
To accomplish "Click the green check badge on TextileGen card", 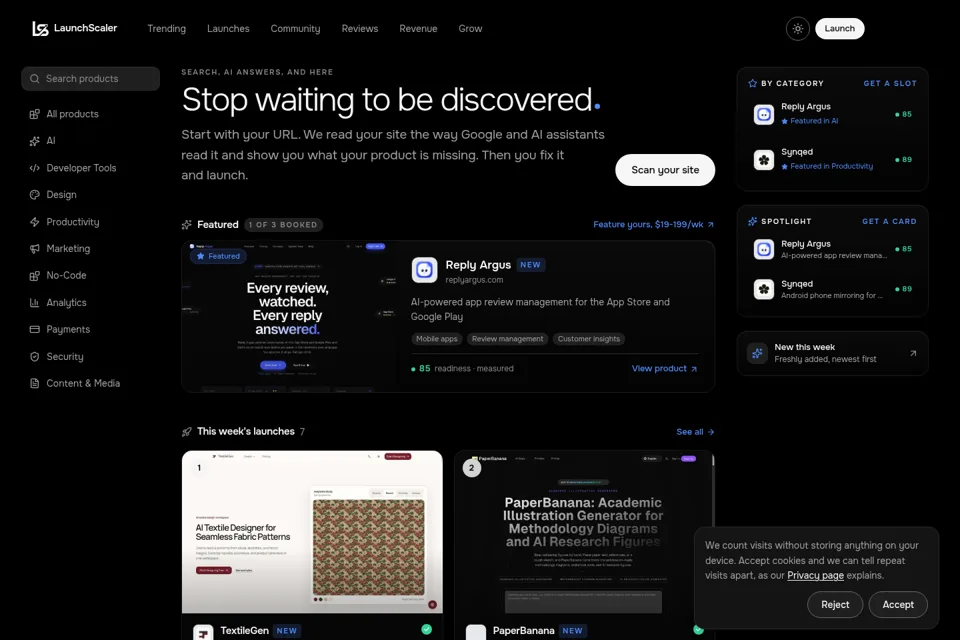I will pos(427,629).
